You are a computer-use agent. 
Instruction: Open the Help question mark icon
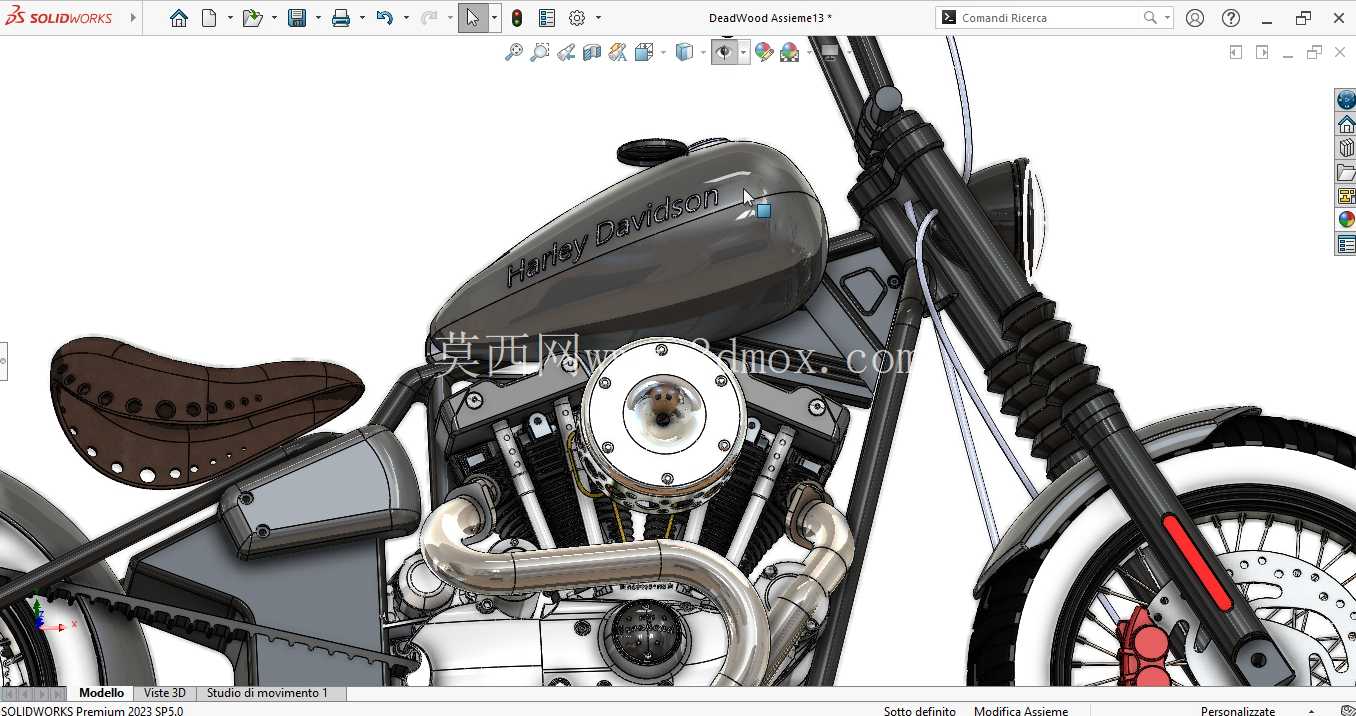pos(1231,18)
